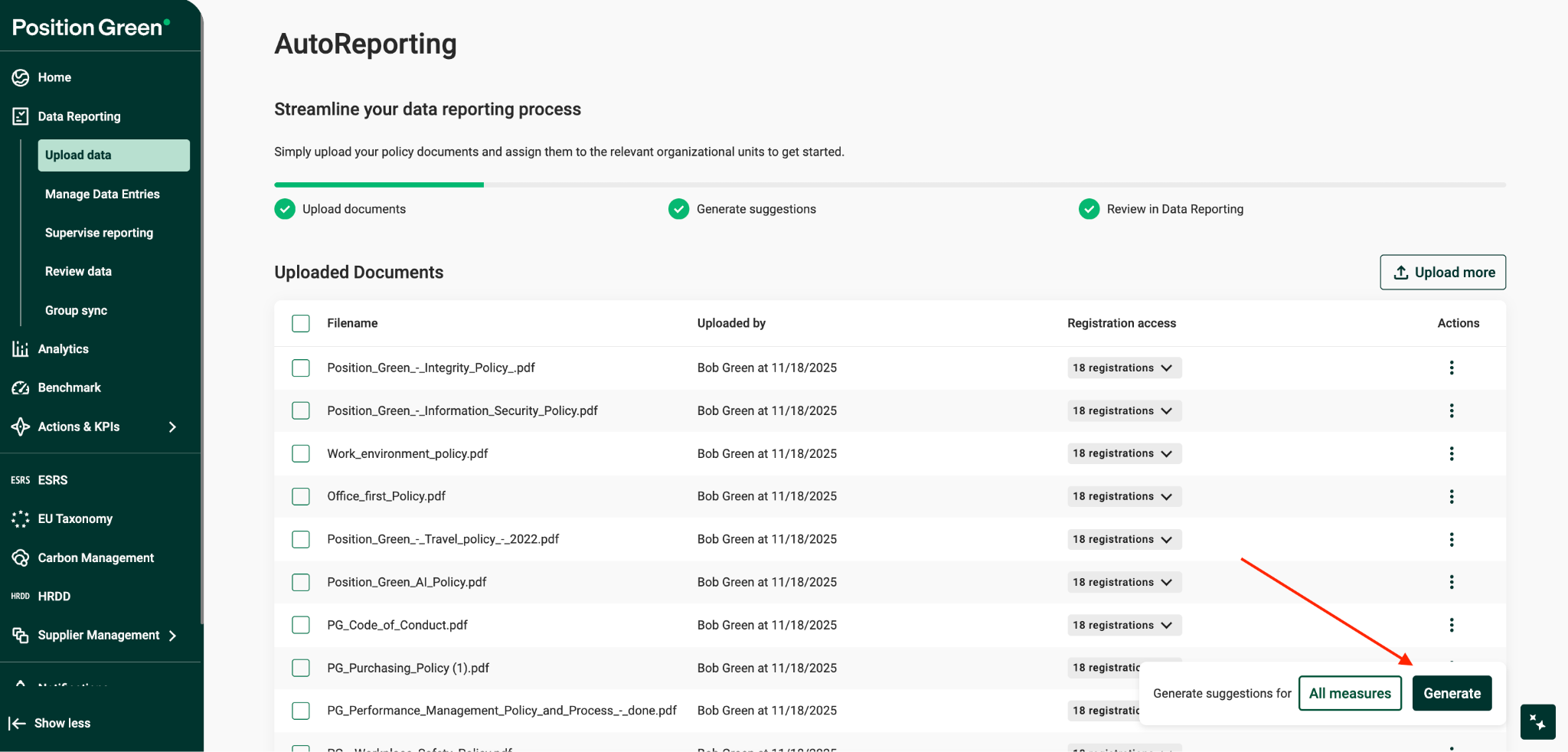Viewport: 1568px width, 752px height.
Task: Click the Review in Data Reporting checkmark
Action: pos(1089,209)
